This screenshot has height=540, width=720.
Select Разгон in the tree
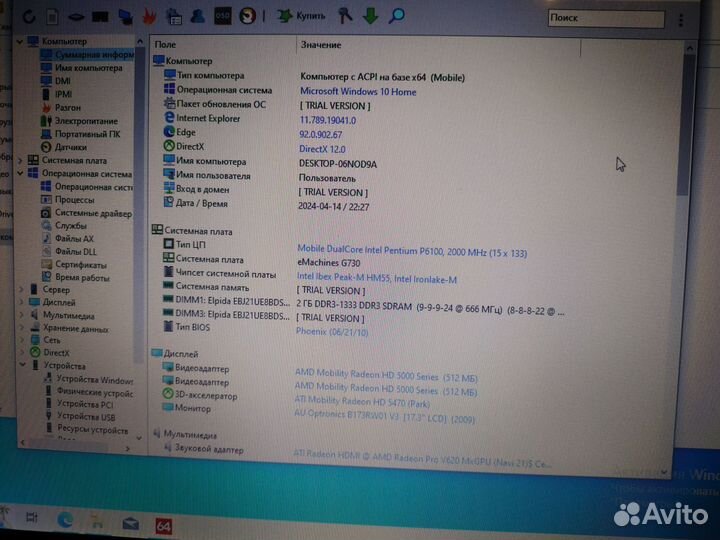68,107
